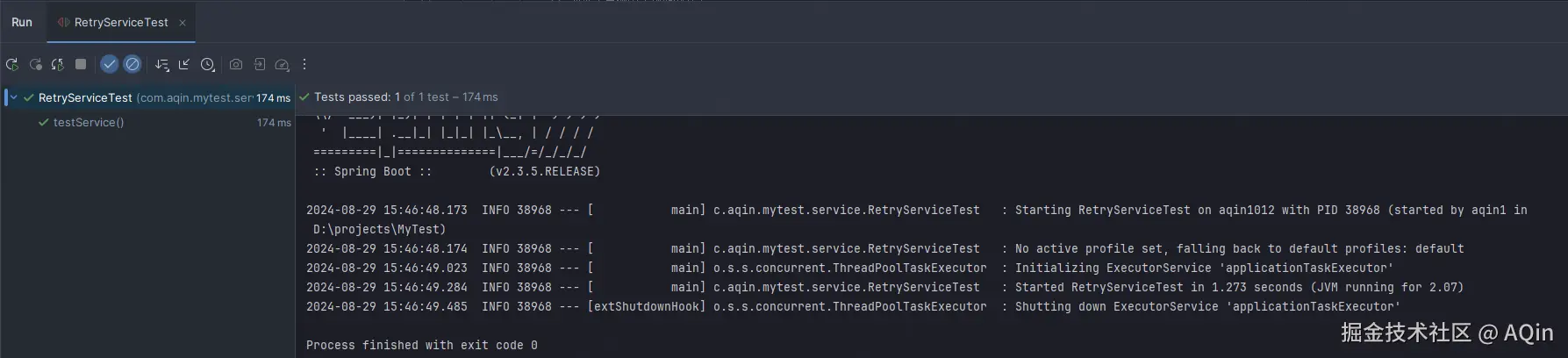Toggle auto-test rerun icon
Screen dimensions: 1568x358
coord(58,64)
